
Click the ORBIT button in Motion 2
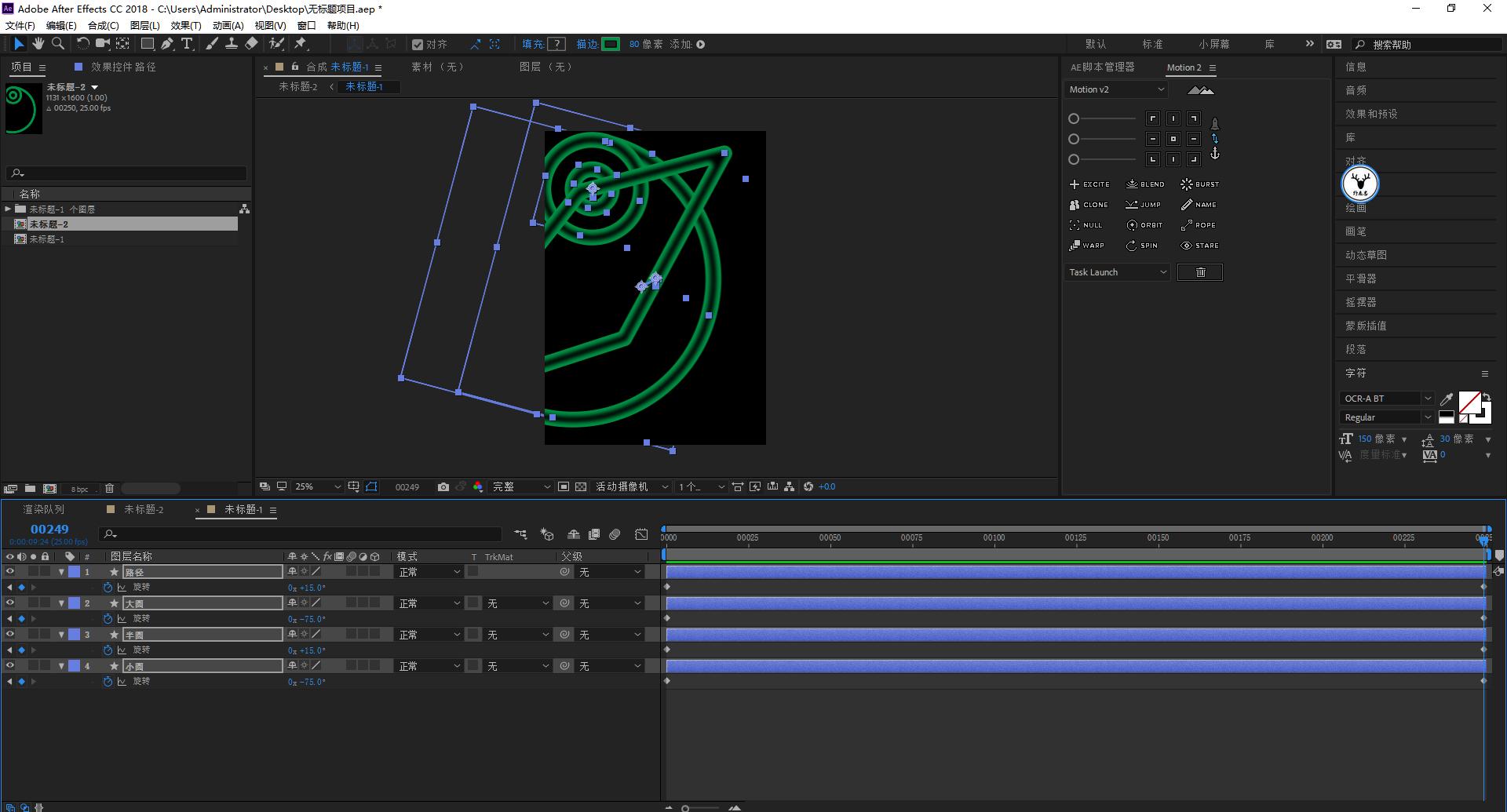click(x=1144, y=225)
